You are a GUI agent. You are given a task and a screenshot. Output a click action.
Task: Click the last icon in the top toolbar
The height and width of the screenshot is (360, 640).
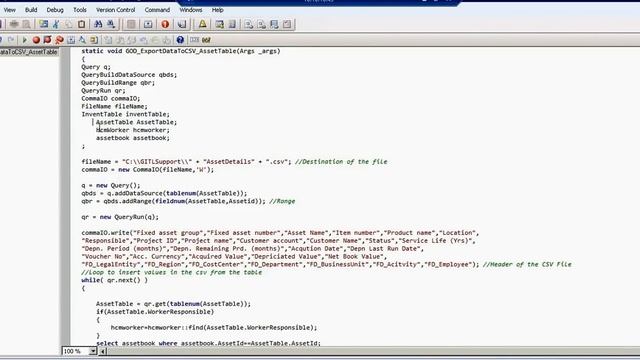coord(287,24)
